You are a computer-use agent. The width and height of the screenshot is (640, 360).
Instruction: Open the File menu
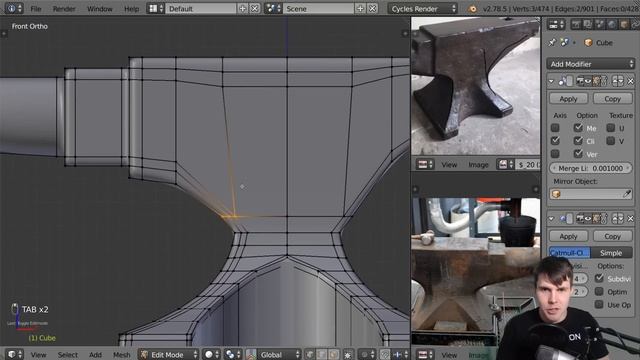36,9
